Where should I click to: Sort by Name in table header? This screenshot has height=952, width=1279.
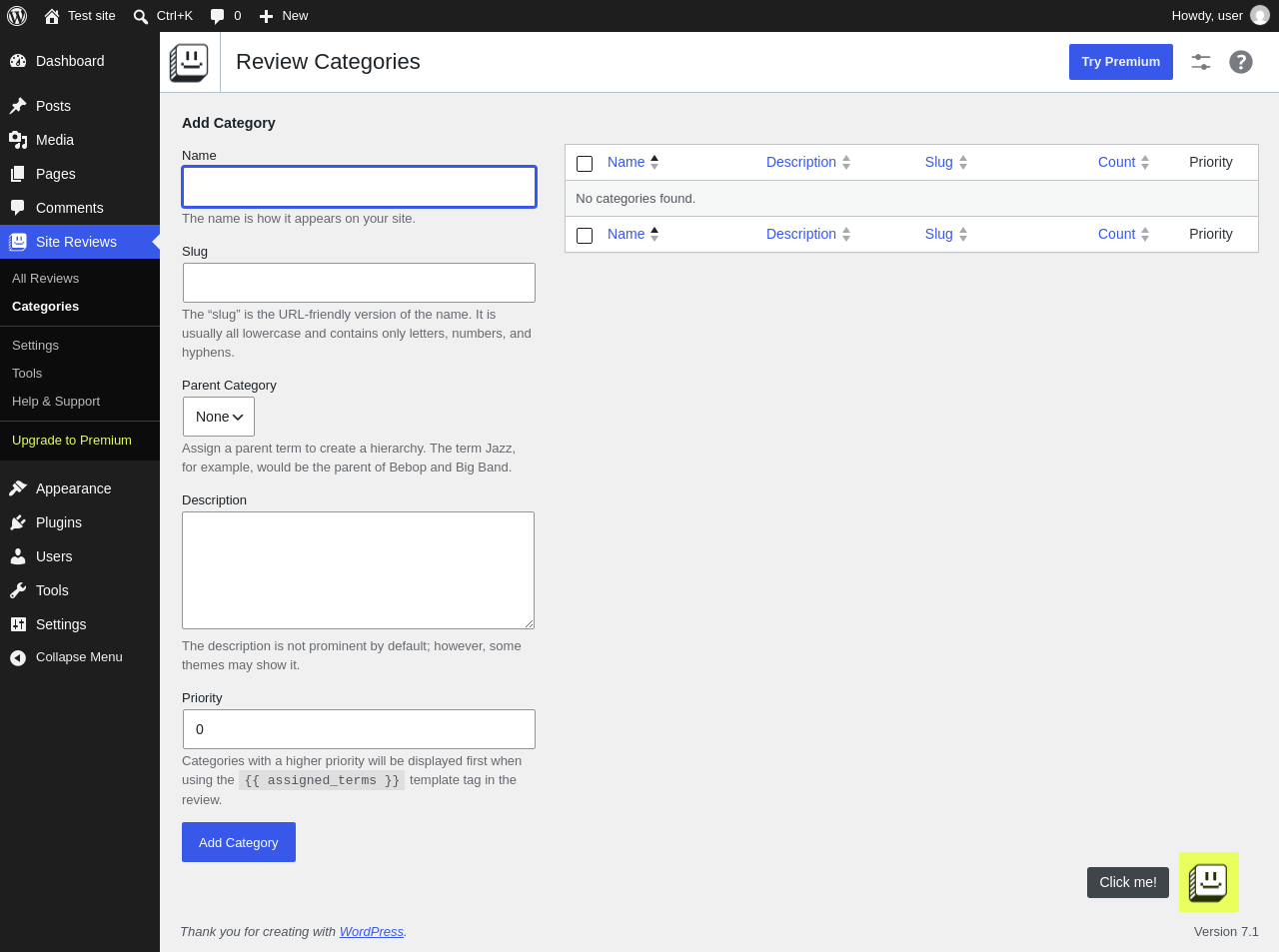point(633,162)
